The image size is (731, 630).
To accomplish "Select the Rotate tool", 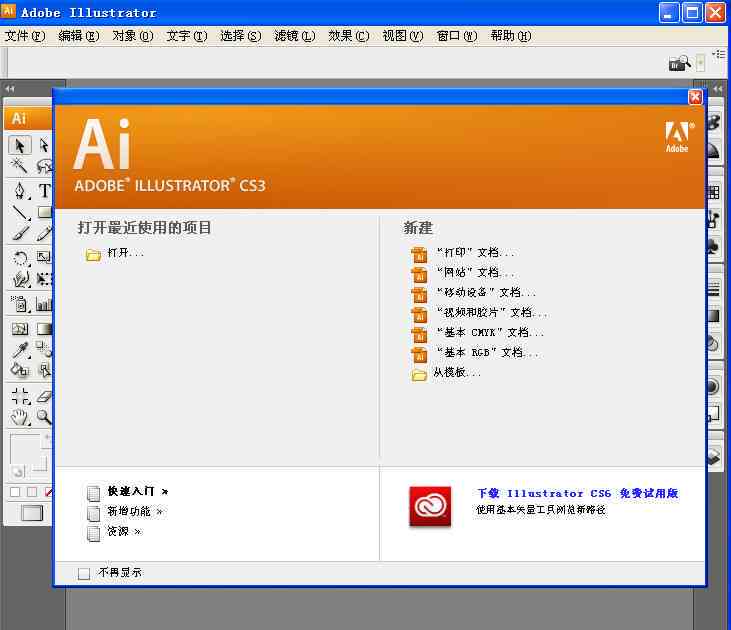I will coord(20,257).
